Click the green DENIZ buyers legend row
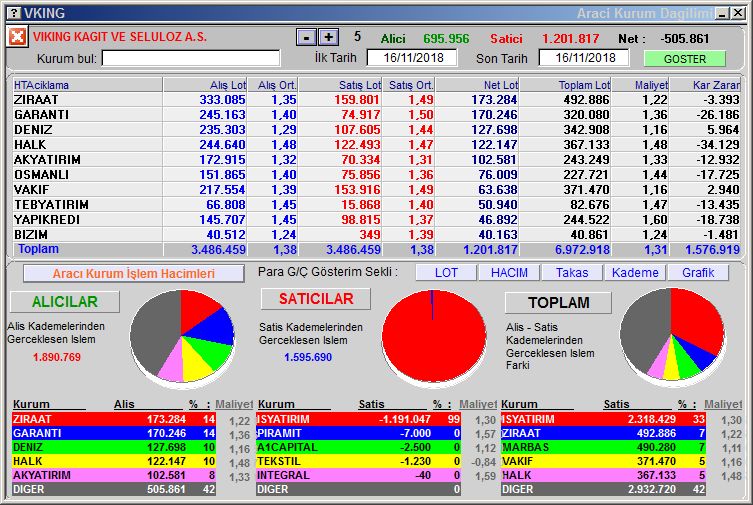 tap(114, 447)
